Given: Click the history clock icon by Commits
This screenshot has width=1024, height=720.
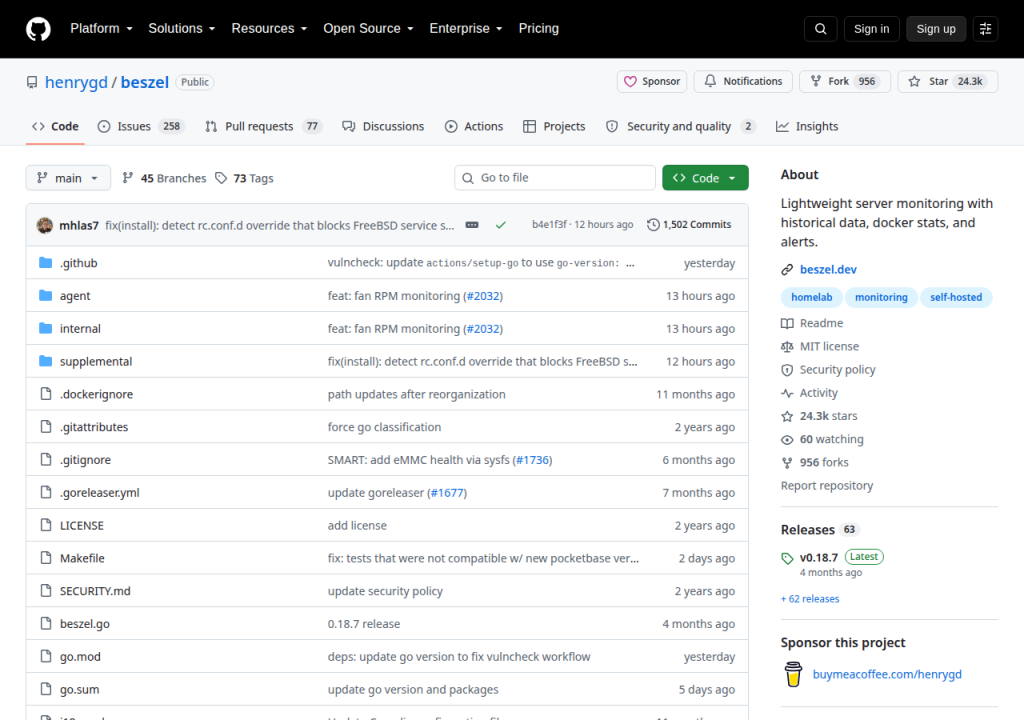Looking at the screenshot, I should click(653, 225).
